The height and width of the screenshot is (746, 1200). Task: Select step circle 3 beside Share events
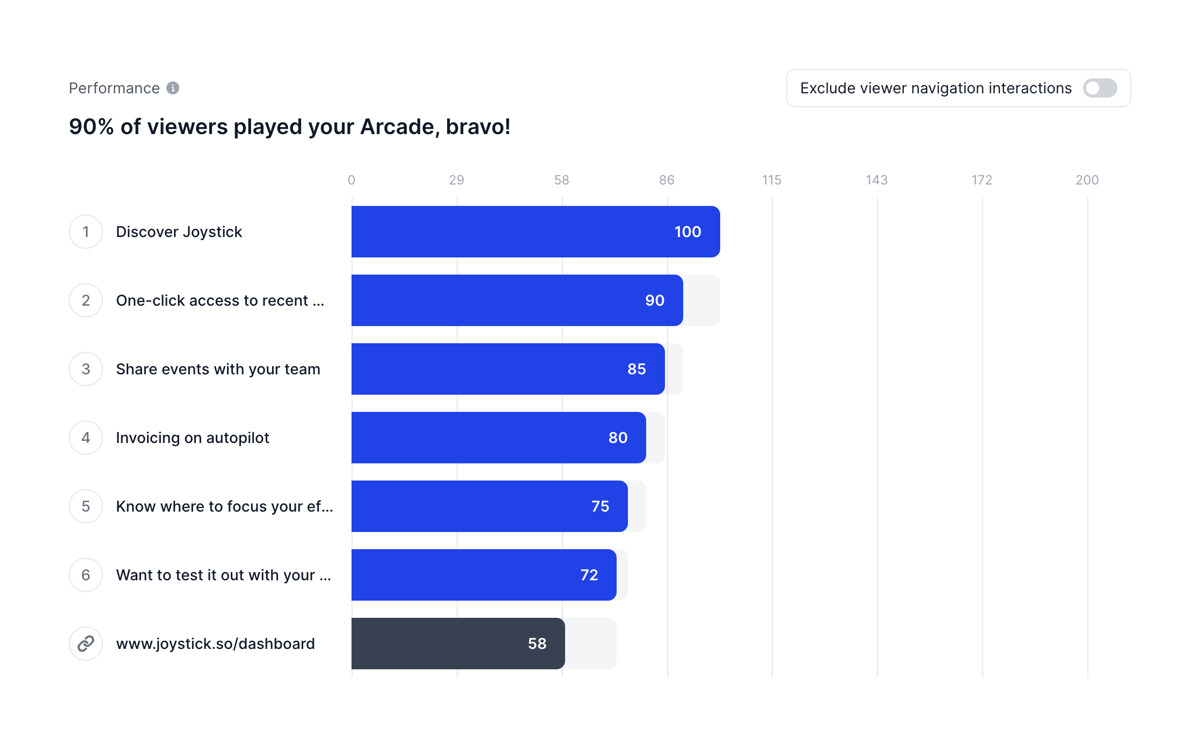(86, 369)
